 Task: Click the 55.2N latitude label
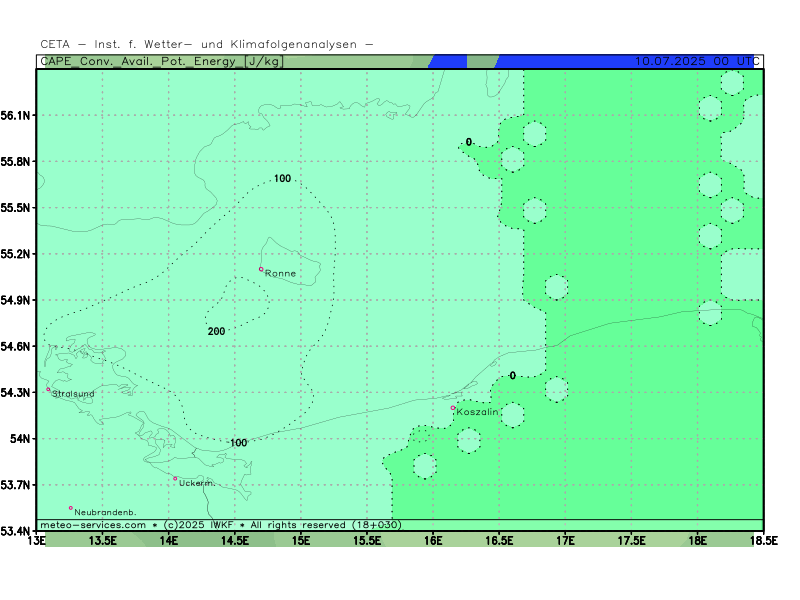pyautogui.click(x=15, y=254)
